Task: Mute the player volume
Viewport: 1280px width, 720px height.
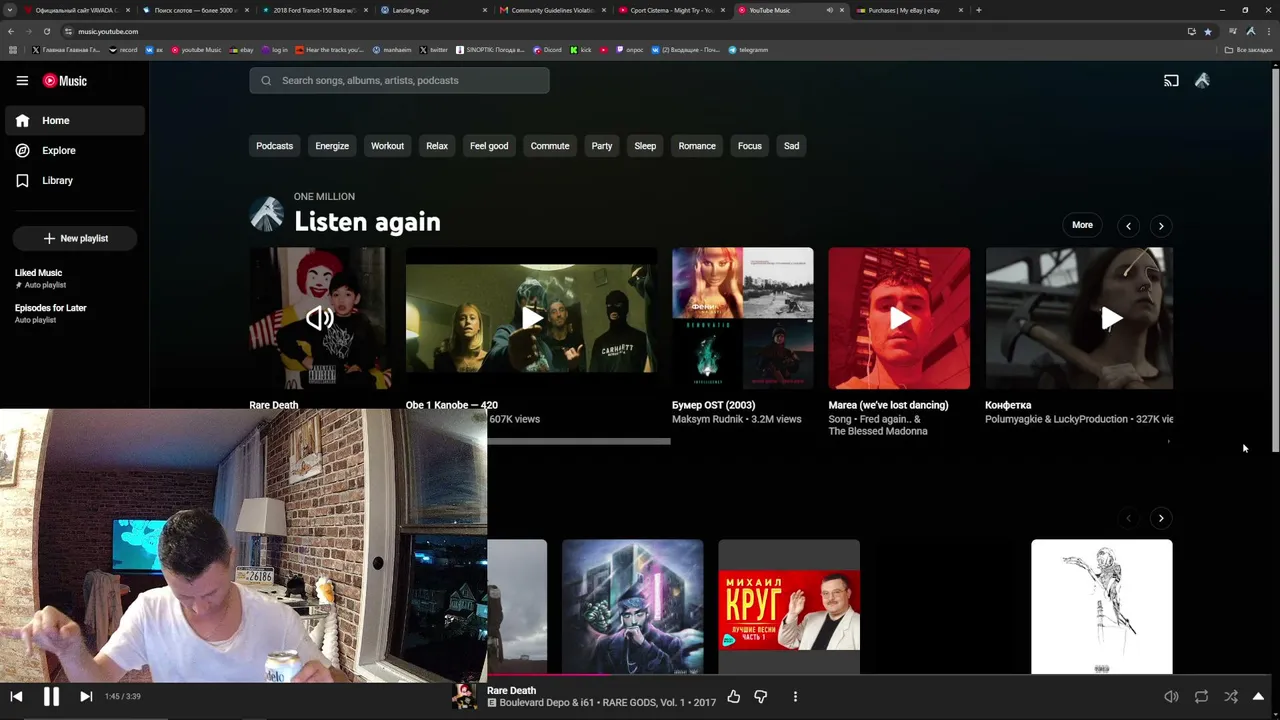Action: [x=1171, y=697]
